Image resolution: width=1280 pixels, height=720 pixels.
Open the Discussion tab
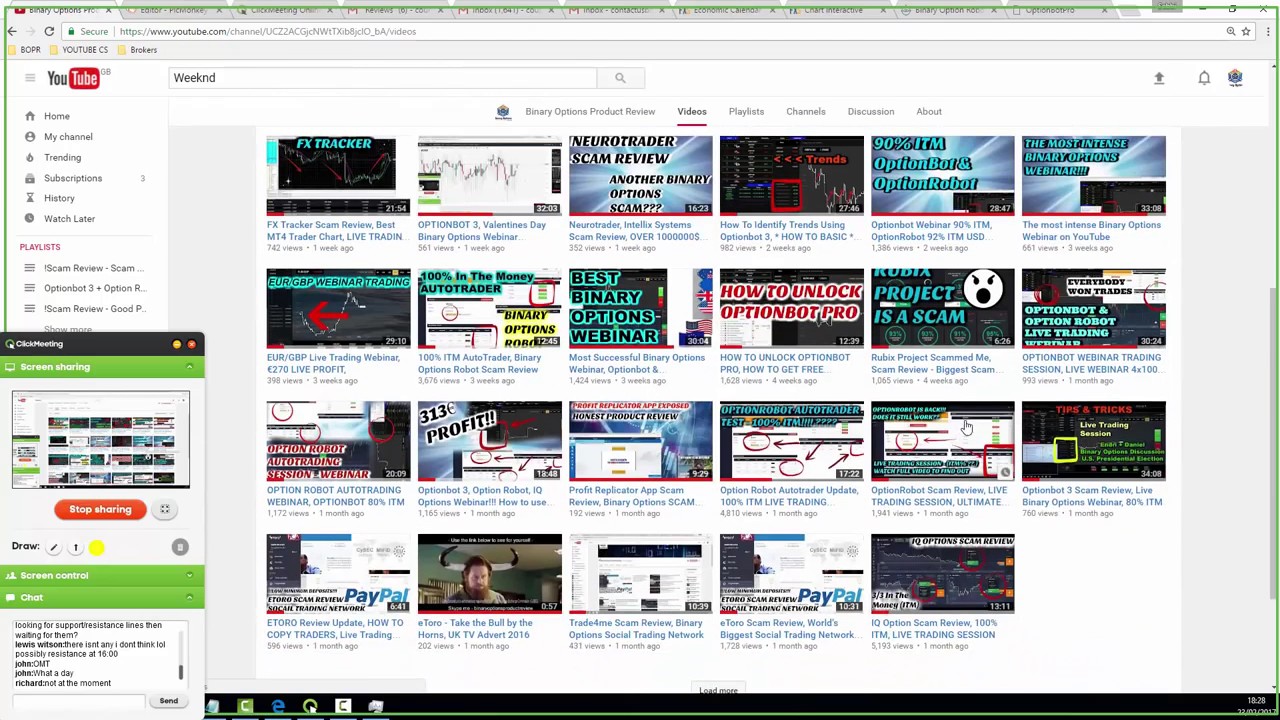[x=871, y=112]
